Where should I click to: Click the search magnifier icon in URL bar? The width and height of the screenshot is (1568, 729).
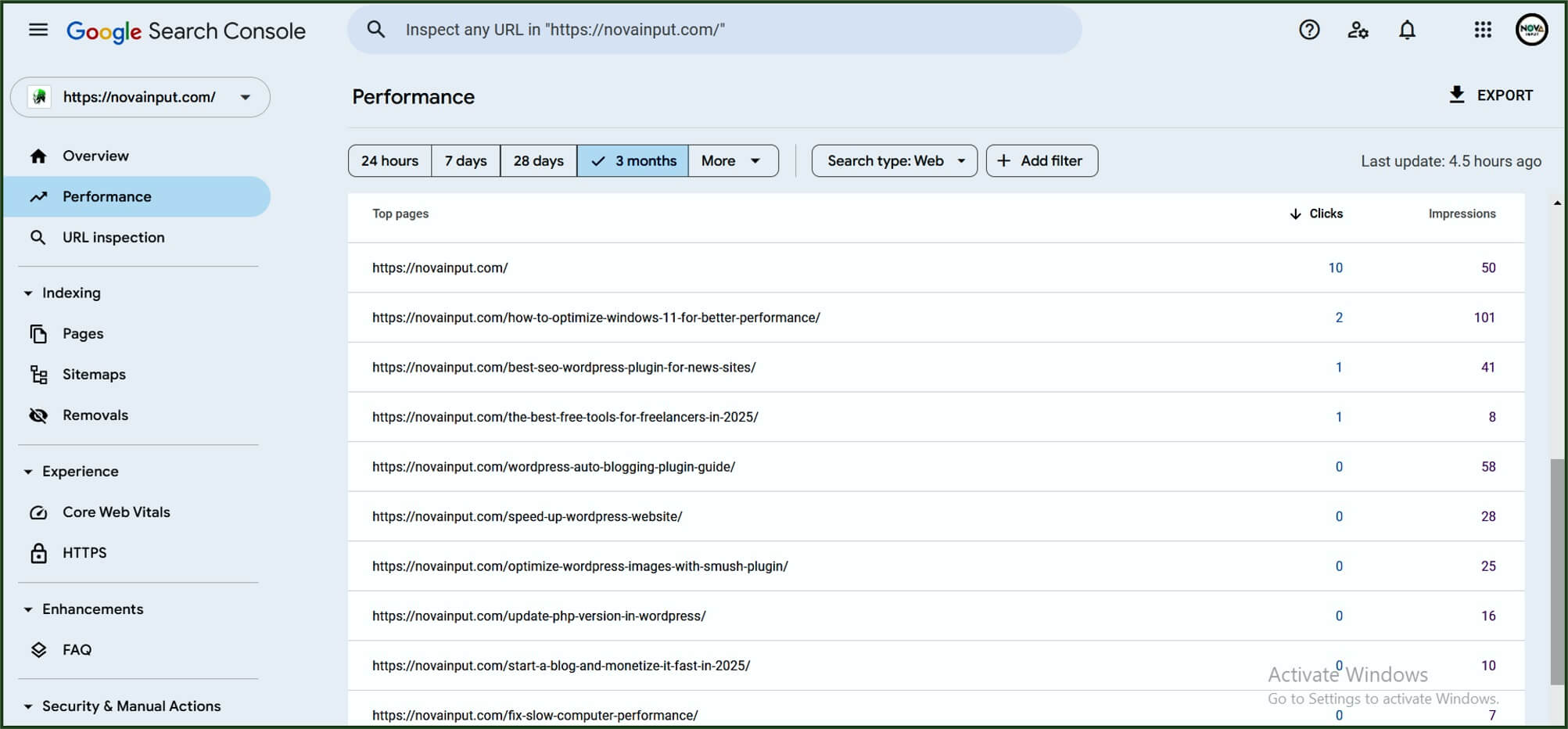[376, 30]
